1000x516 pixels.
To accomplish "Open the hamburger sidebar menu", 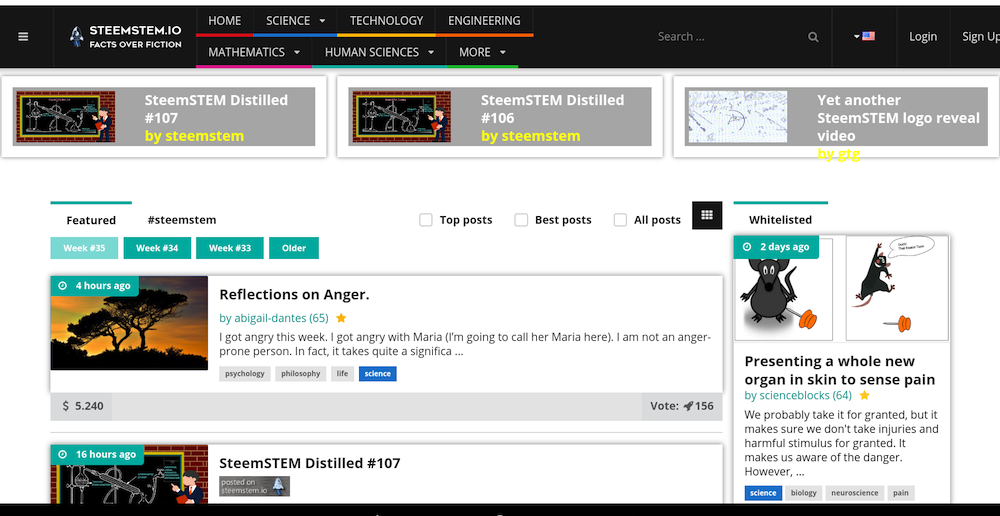I will click(23, 37).
